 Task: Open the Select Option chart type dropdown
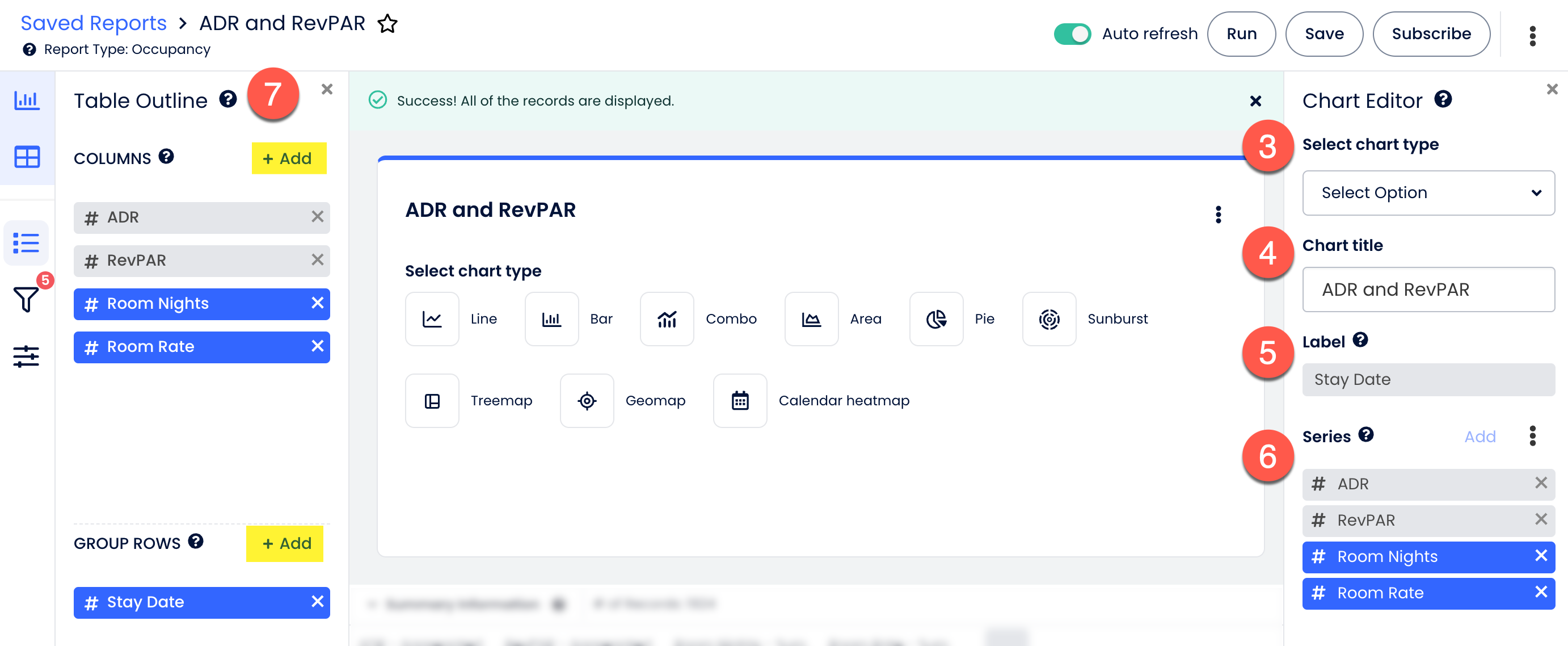(1427, 192)
